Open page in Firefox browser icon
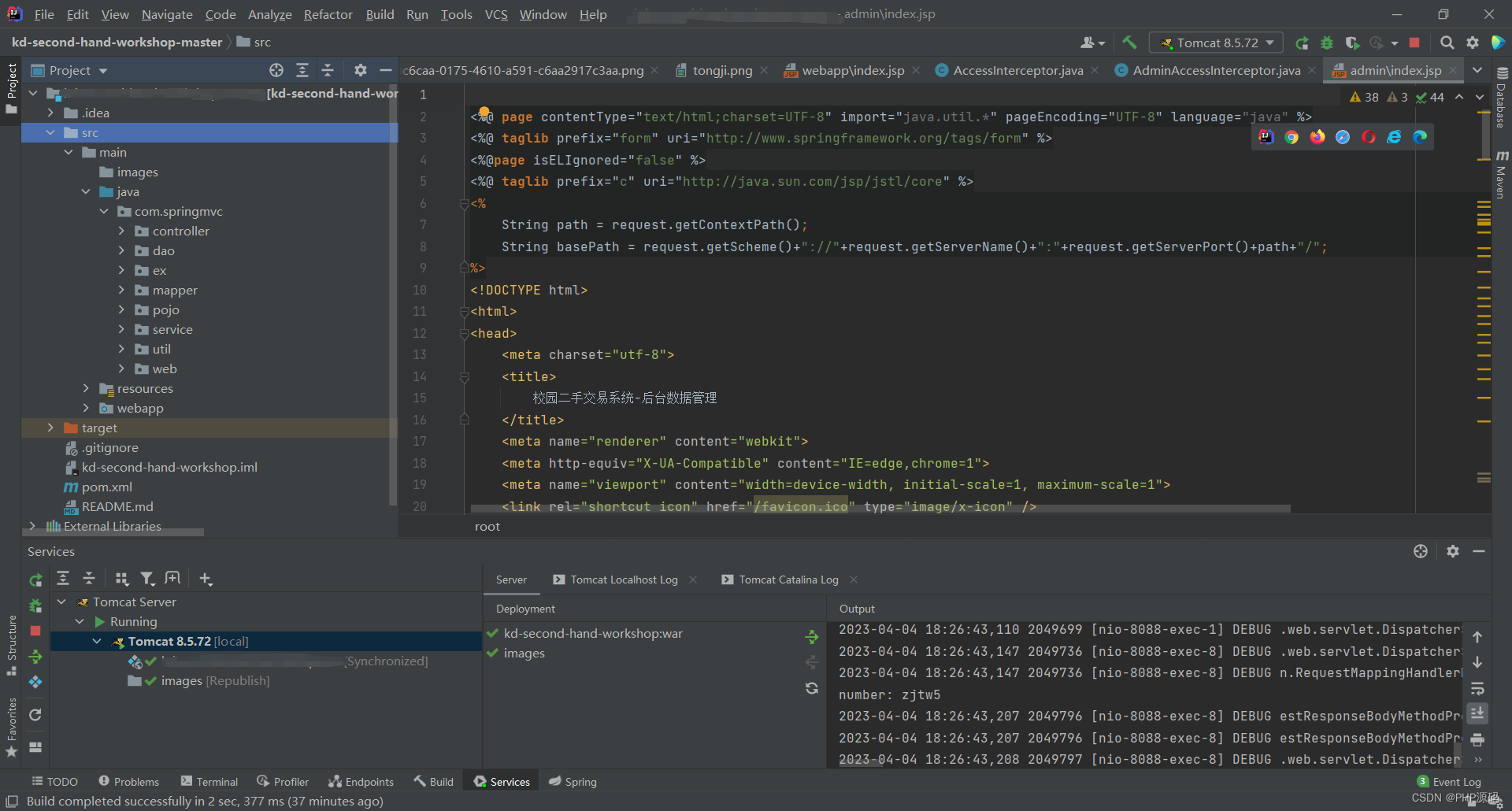This screenshot has width=1512, height=811. click(x=1317, y=137)
